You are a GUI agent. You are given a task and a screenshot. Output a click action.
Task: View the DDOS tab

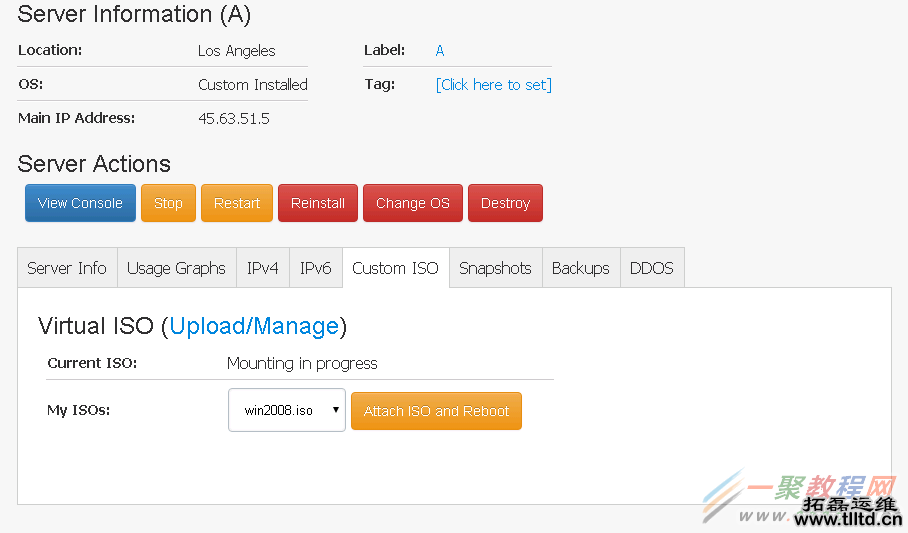coord(652,268)
